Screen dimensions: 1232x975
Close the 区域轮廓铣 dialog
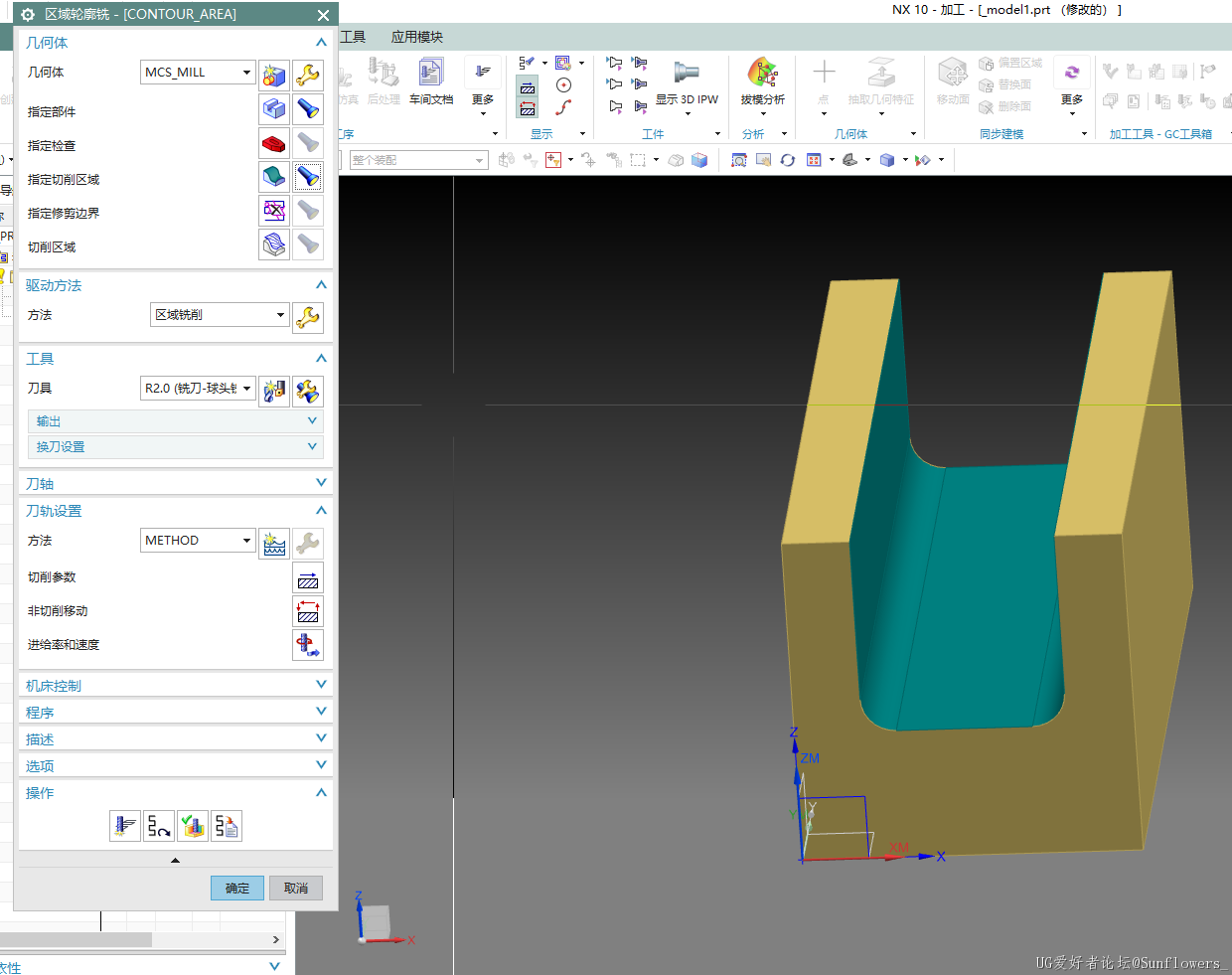323,15
